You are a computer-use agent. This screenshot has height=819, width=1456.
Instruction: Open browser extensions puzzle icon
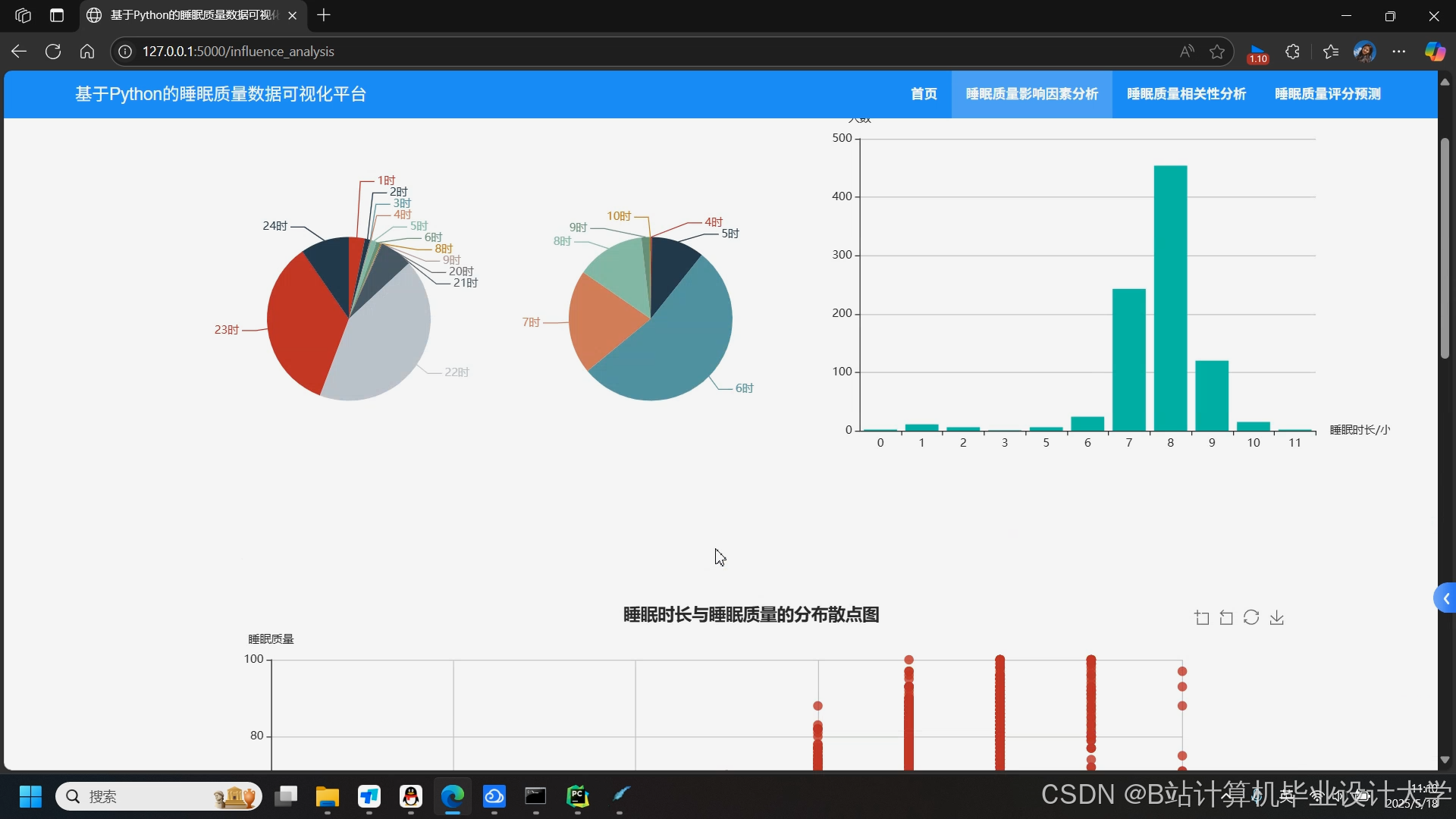click(x=1293, y=52)
